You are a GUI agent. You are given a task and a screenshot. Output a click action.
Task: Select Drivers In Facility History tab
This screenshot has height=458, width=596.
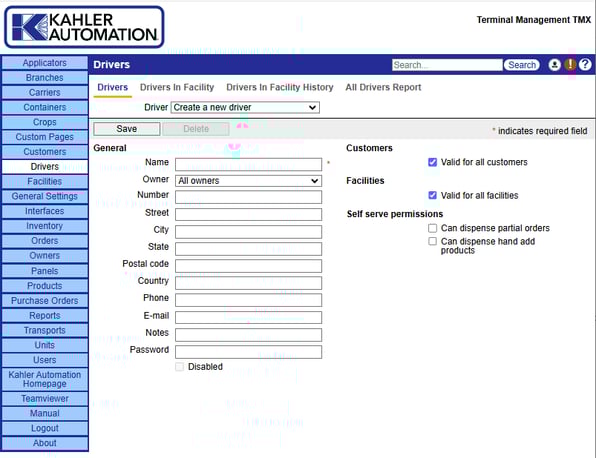[280, 87]
